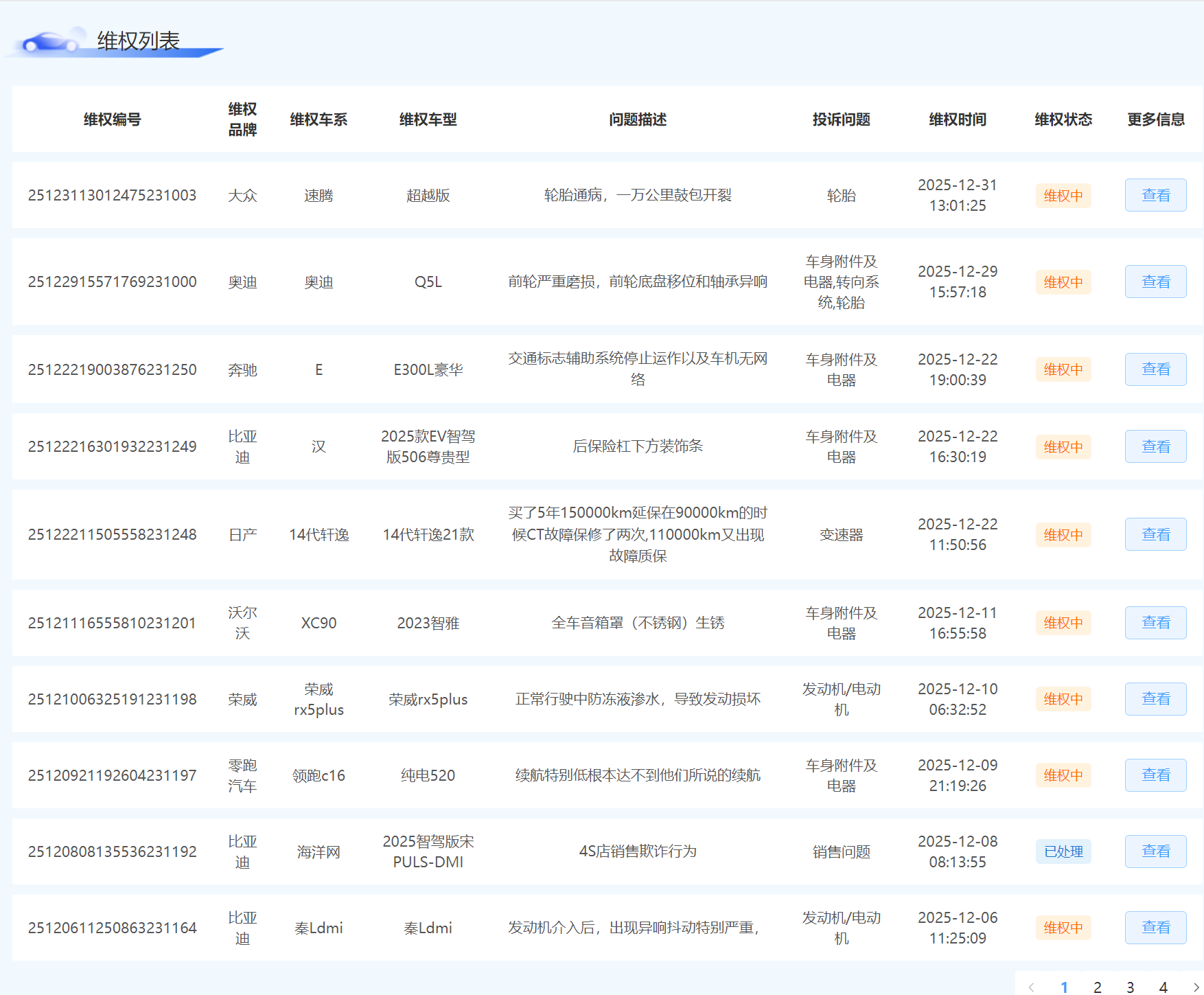Click the 维权时间 column header

[x=957, y=119]
